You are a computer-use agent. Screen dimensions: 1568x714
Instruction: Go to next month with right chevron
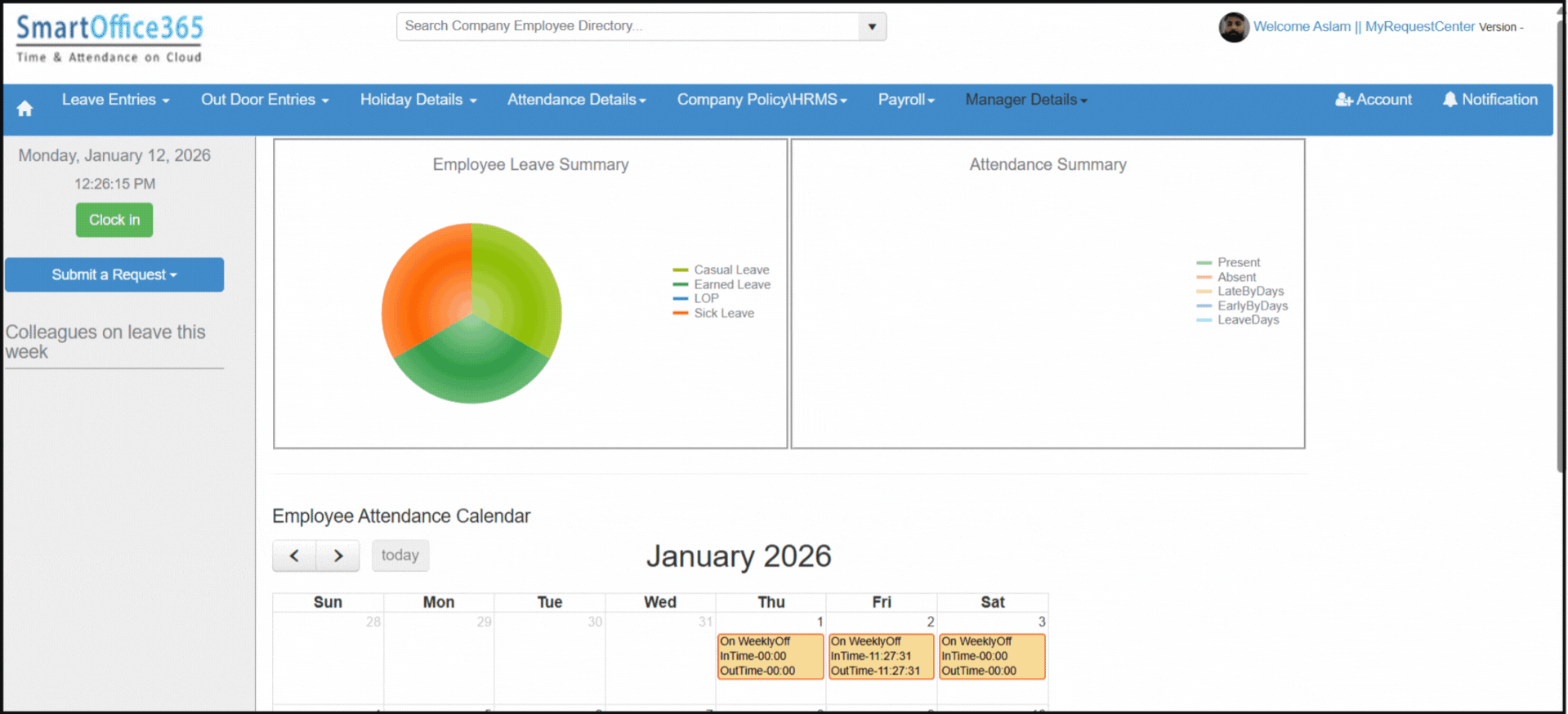click(338, 556)
